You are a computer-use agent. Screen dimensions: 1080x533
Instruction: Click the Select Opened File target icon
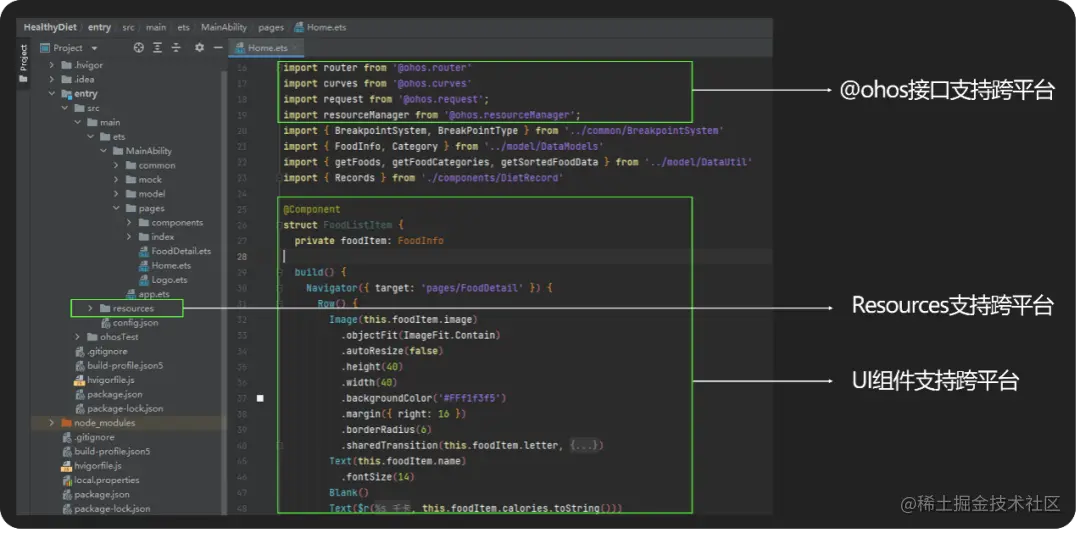[x=138, y=48]
